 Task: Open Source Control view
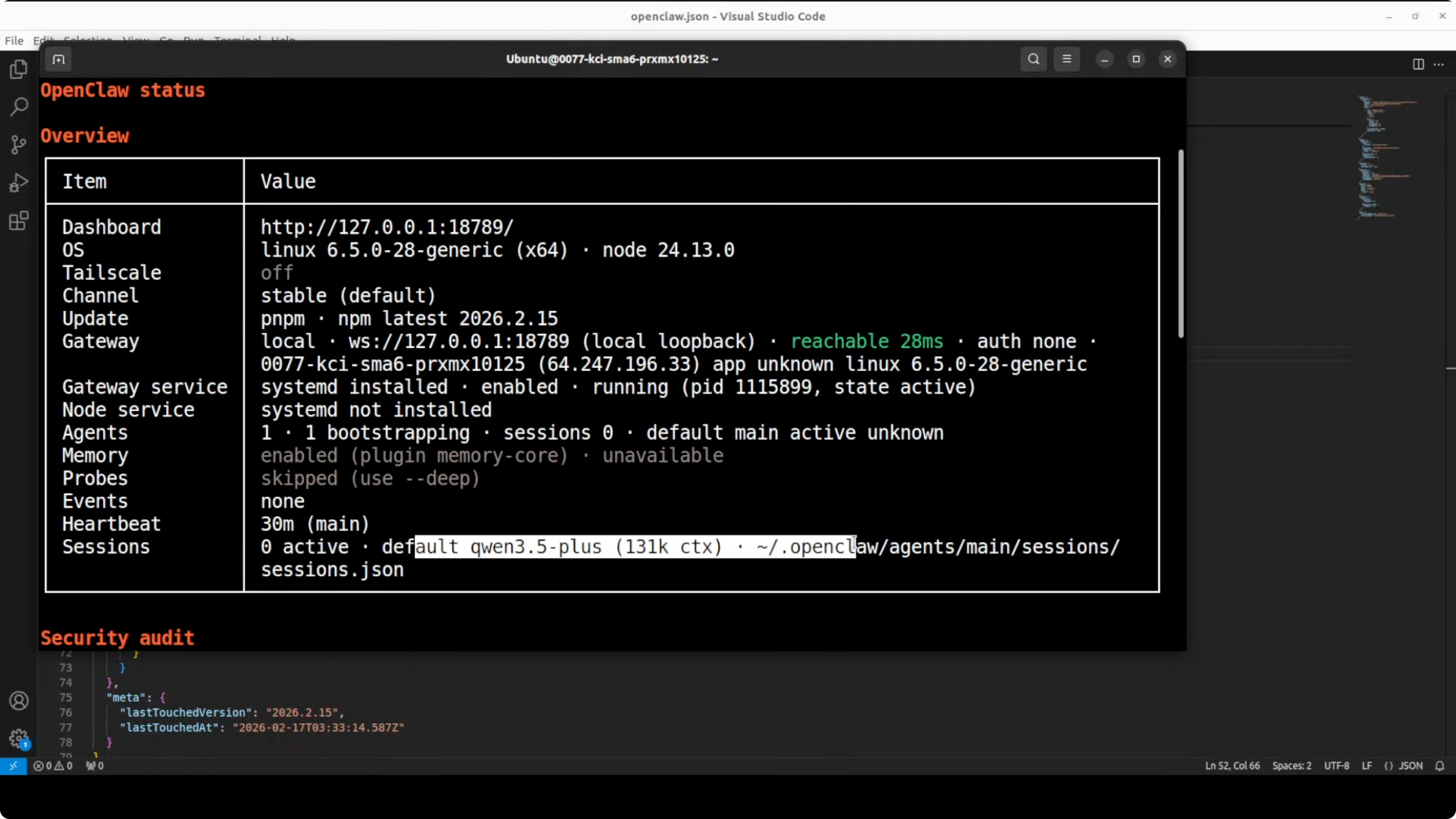point(19,145)
